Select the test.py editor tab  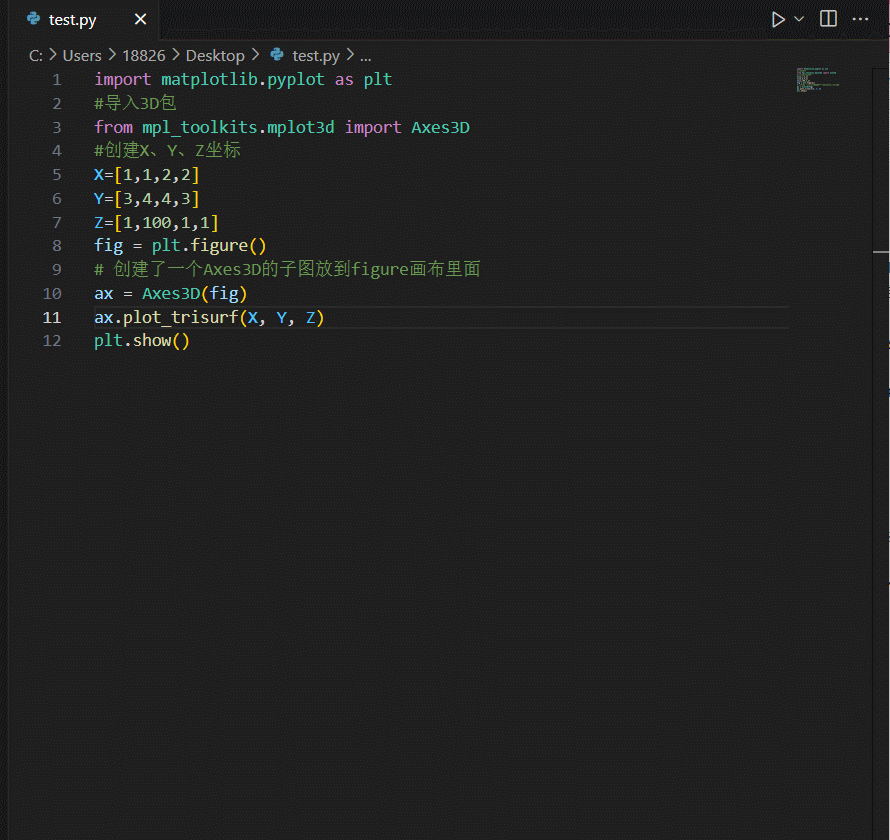pos(84,20)
